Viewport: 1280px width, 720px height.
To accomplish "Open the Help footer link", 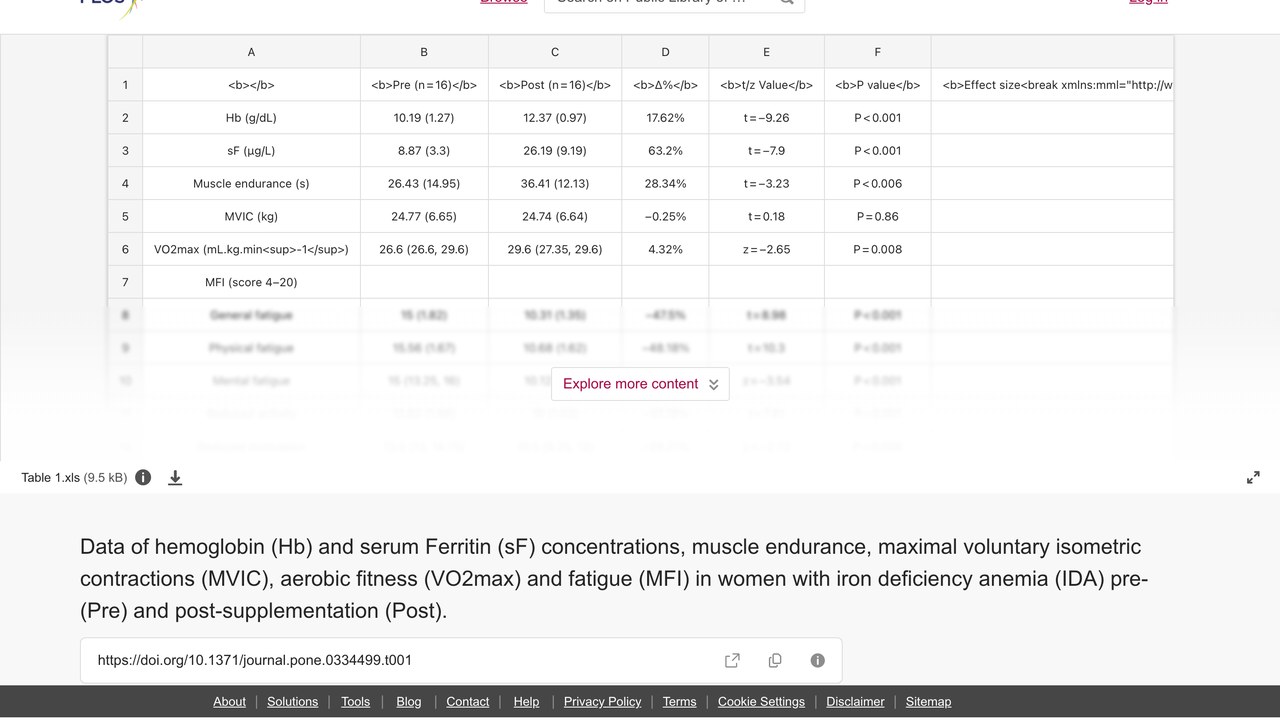I will tap(526, 702).
